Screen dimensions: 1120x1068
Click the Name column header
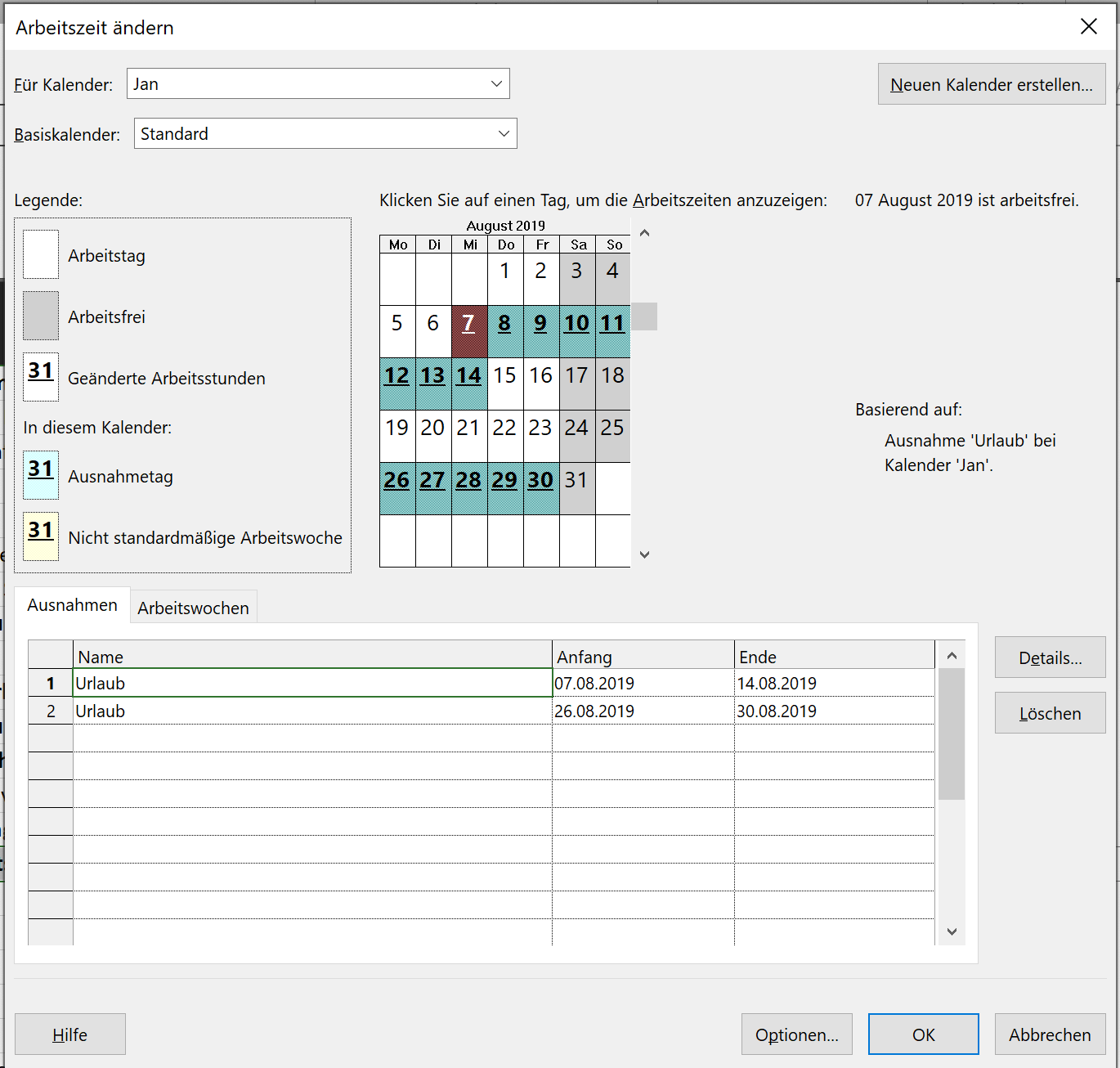click(313, 656)
